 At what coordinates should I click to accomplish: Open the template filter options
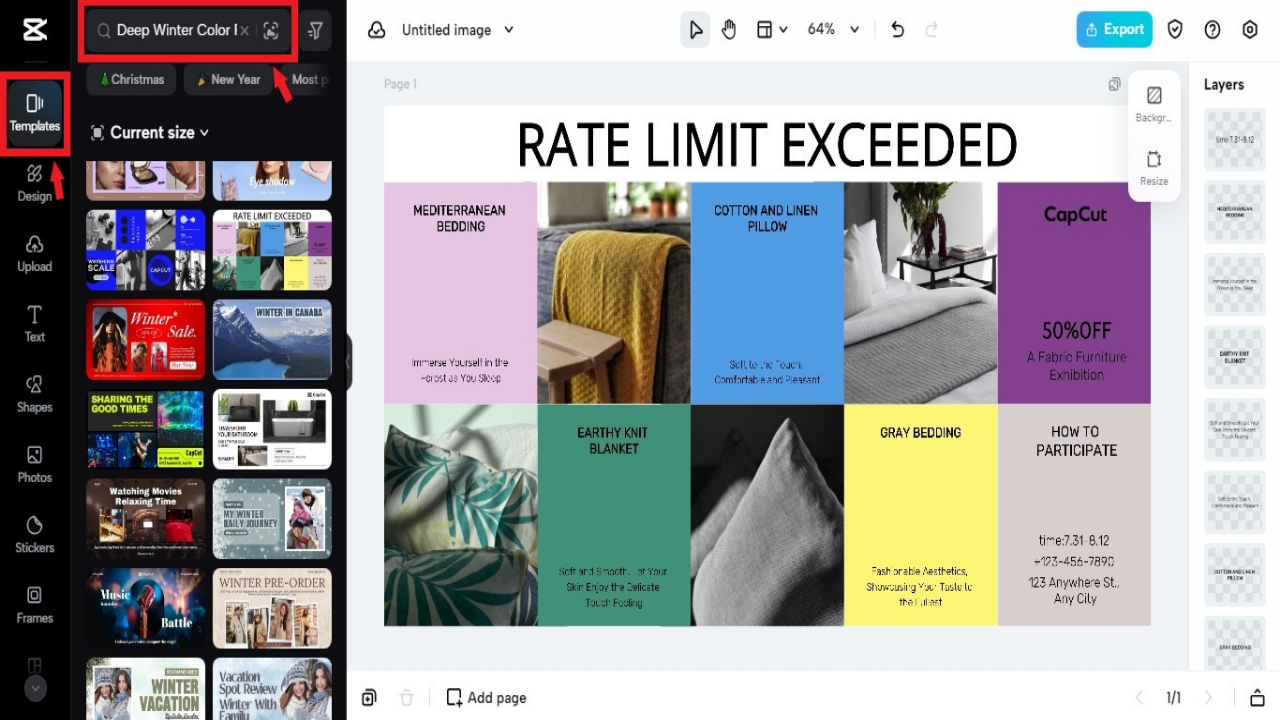pos(314,30)
